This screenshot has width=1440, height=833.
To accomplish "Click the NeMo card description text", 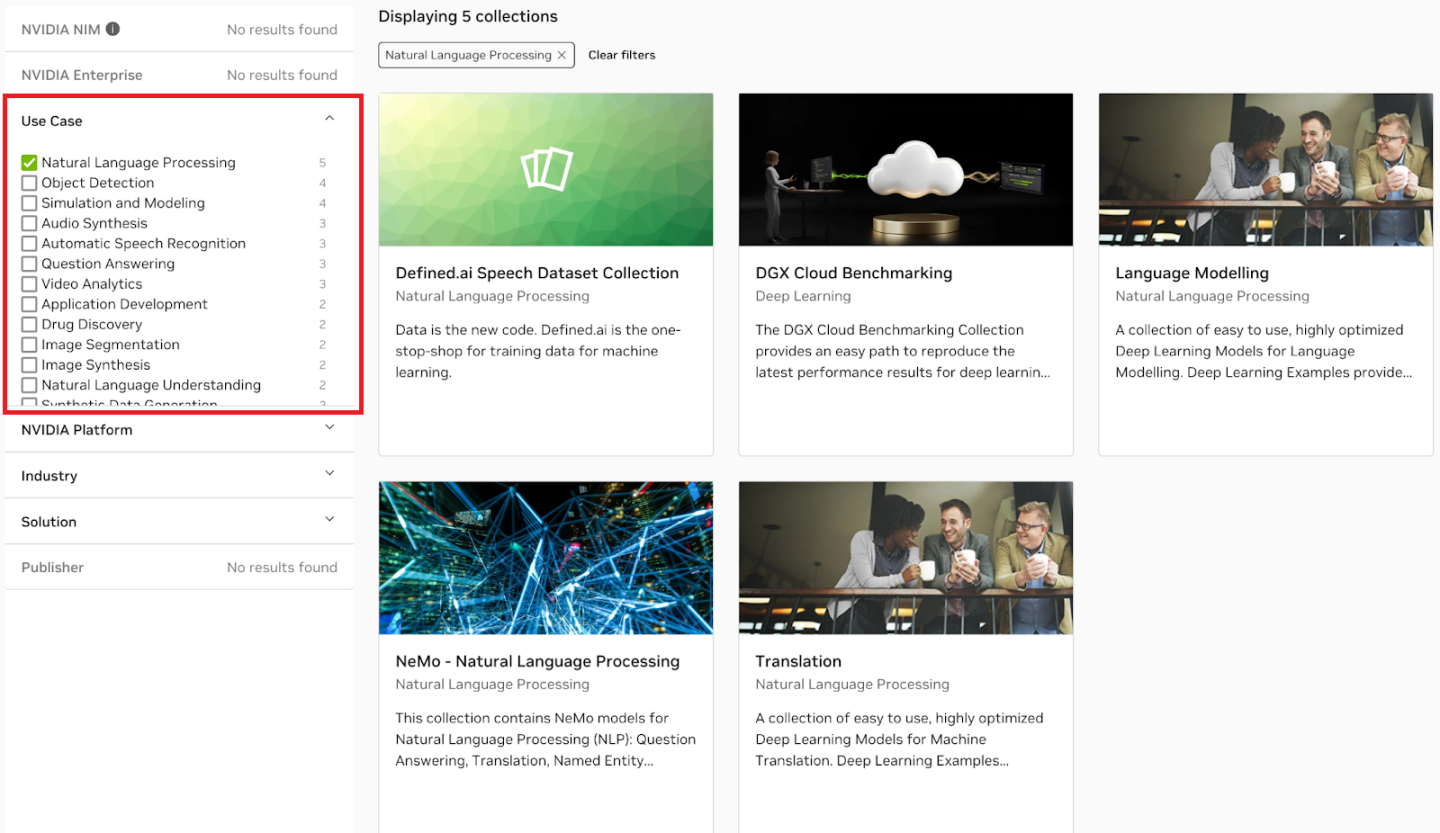I will [x=545, y=739].
